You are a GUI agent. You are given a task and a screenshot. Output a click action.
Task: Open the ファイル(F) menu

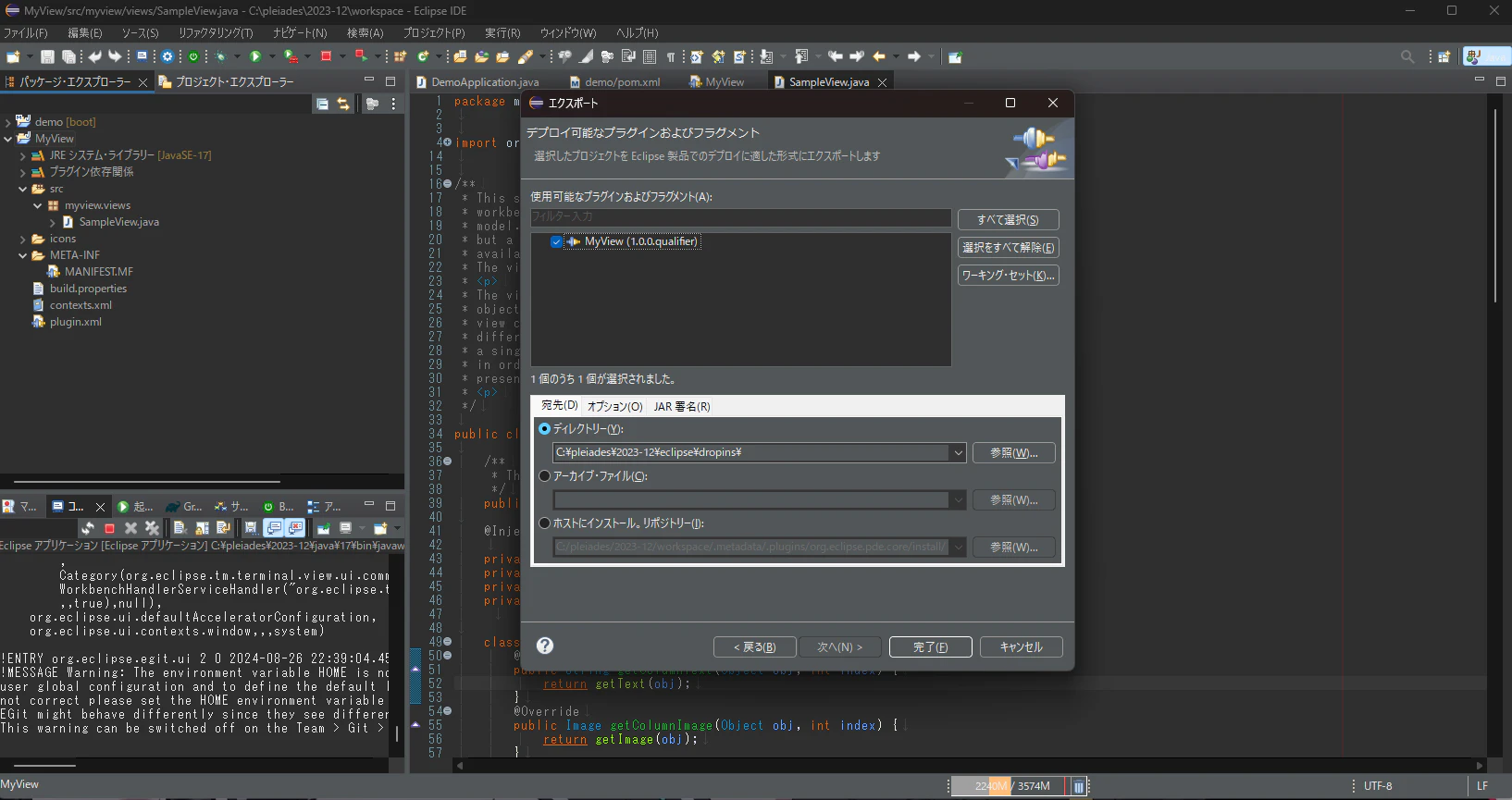tap(25, 32)
